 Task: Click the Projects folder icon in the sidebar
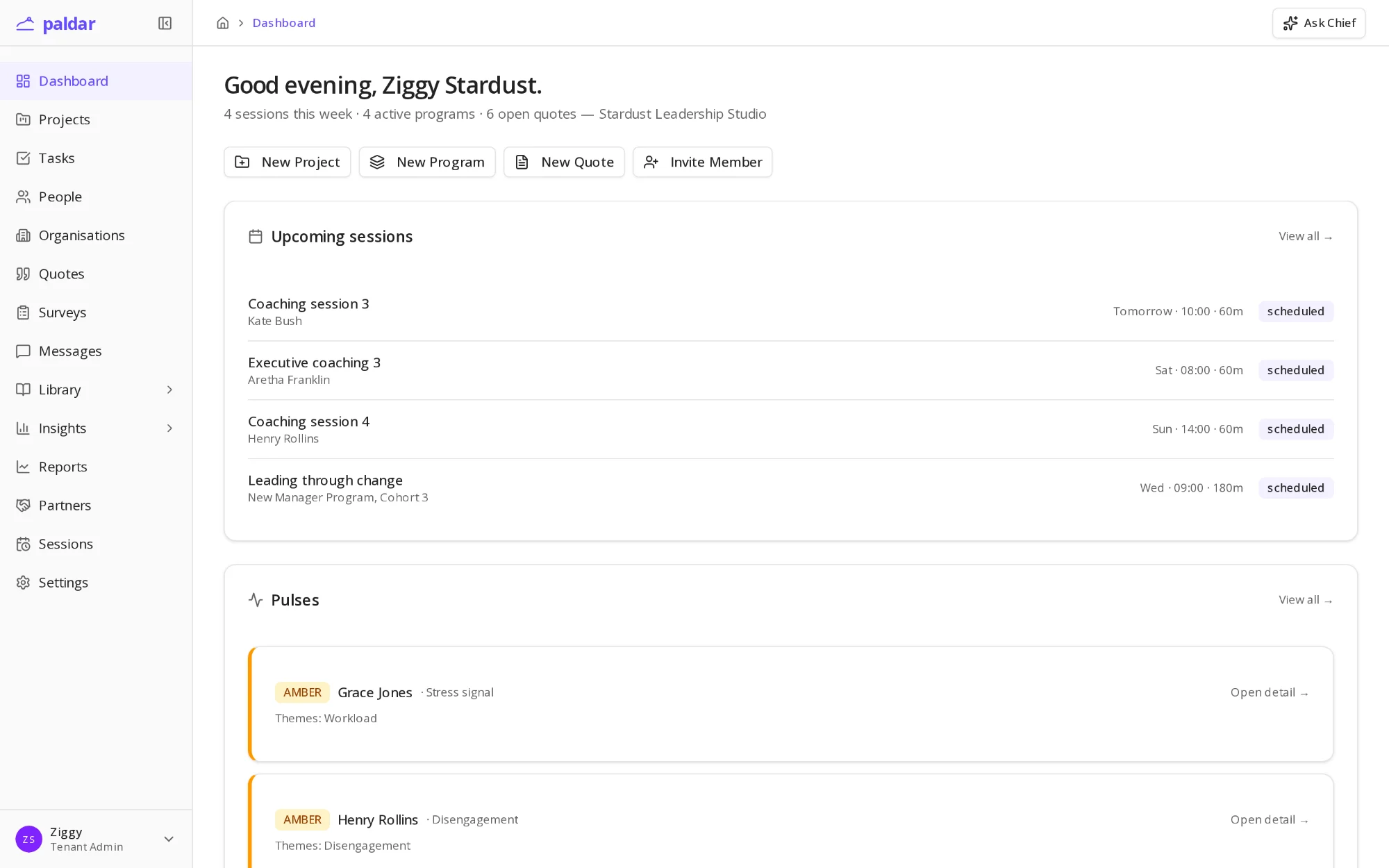tap(24, 119)
